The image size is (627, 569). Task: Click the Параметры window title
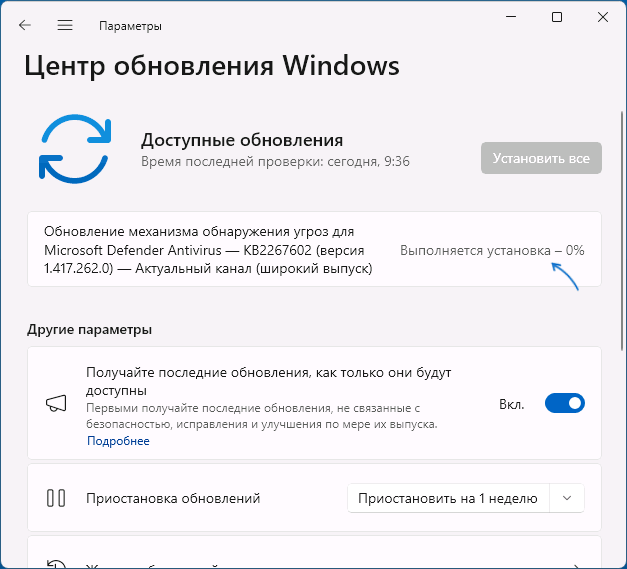(x=130, y=26)
